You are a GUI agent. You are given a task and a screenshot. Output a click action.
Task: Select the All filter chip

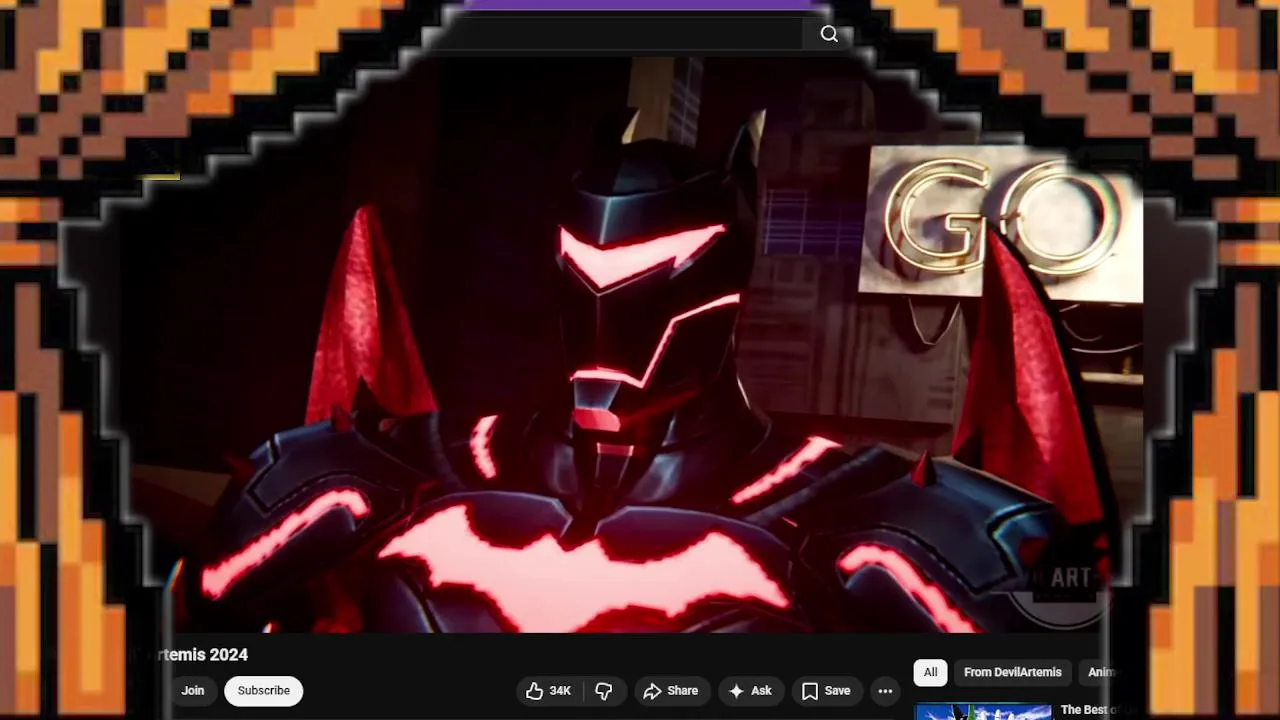[x=931, y=672]
